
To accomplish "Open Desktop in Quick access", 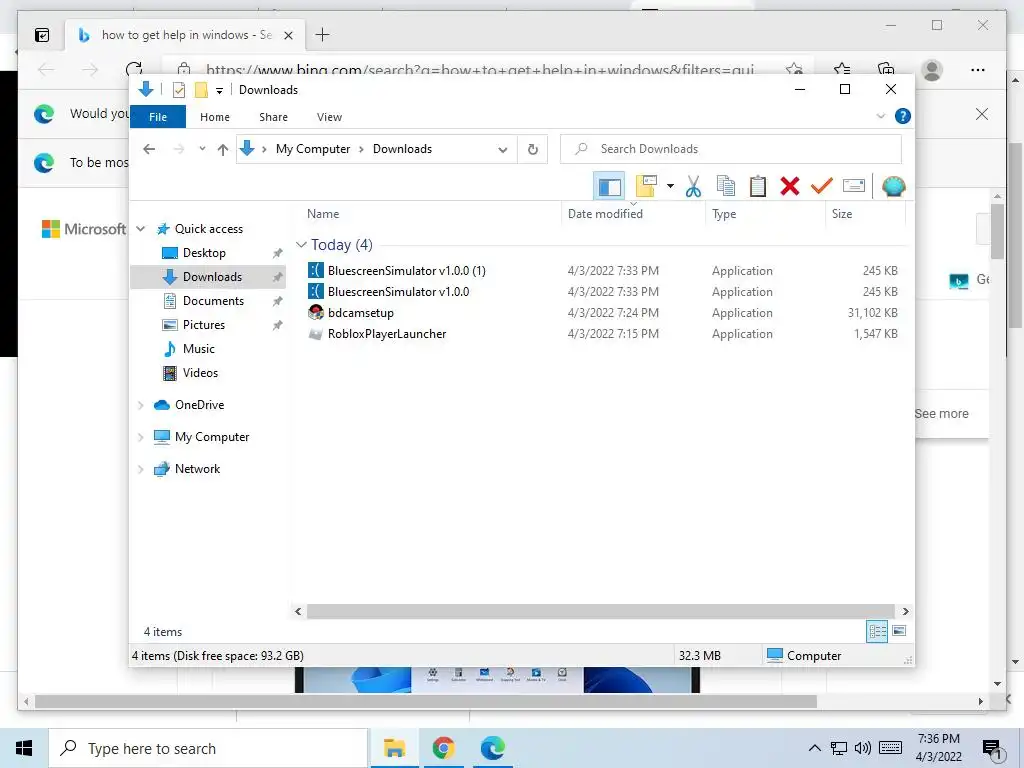I will point(204,253).
